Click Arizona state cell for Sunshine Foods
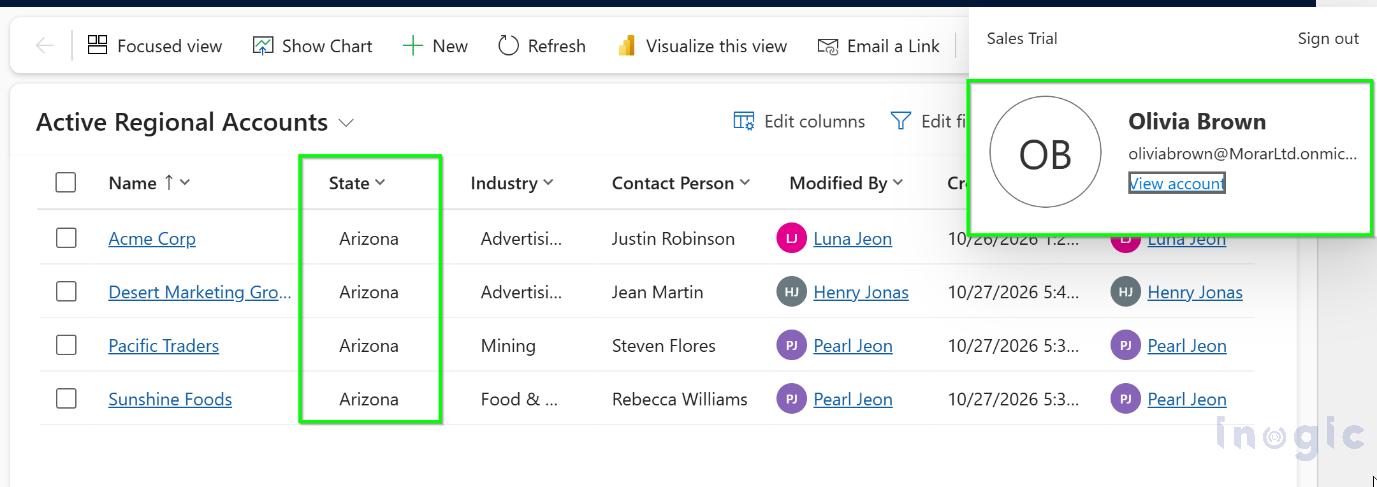The width and height of the screenshot is (1377, 487). [x=369, y=399]
